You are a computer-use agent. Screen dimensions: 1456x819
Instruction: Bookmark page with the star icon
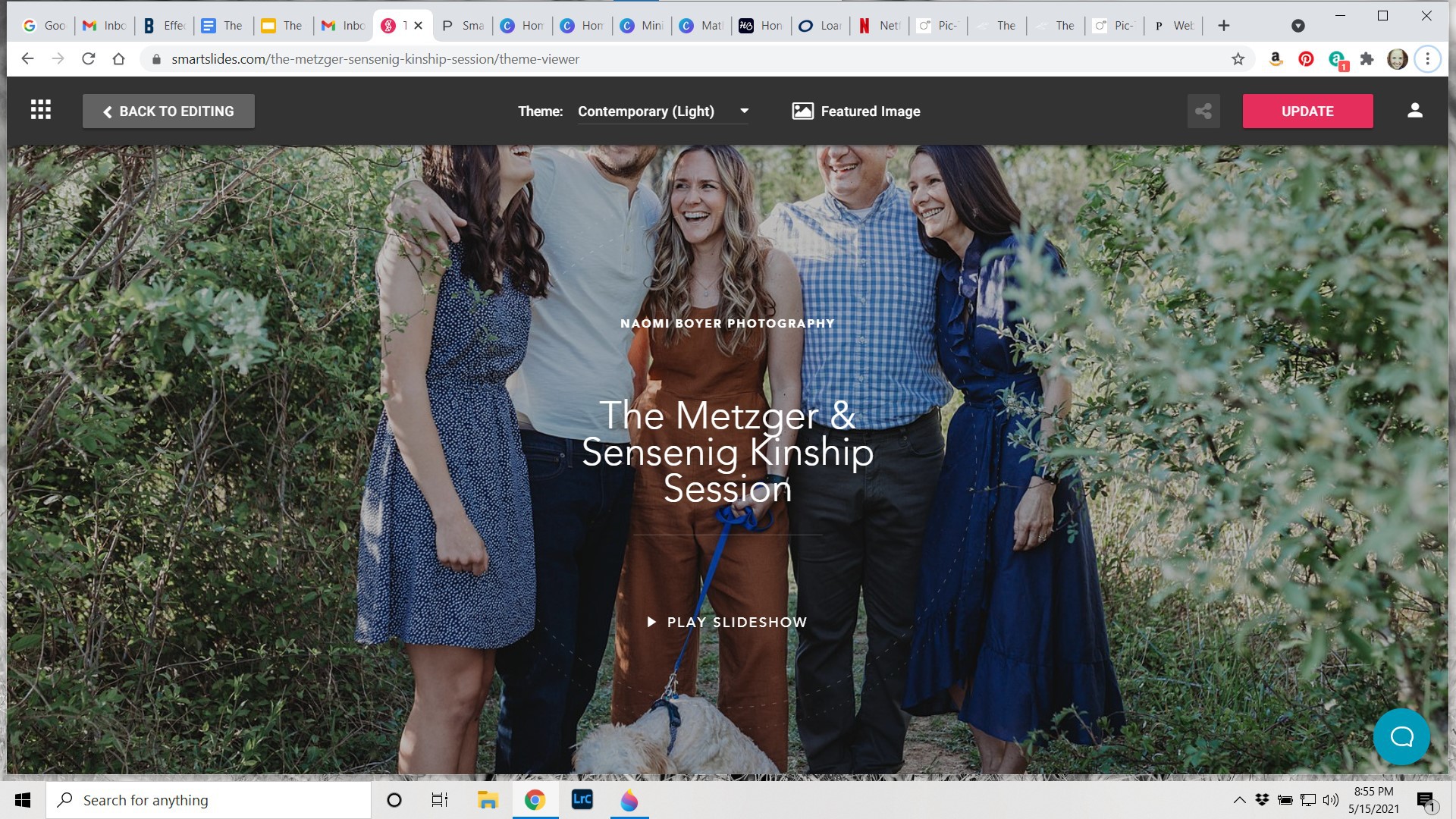tap(1238, 59)
